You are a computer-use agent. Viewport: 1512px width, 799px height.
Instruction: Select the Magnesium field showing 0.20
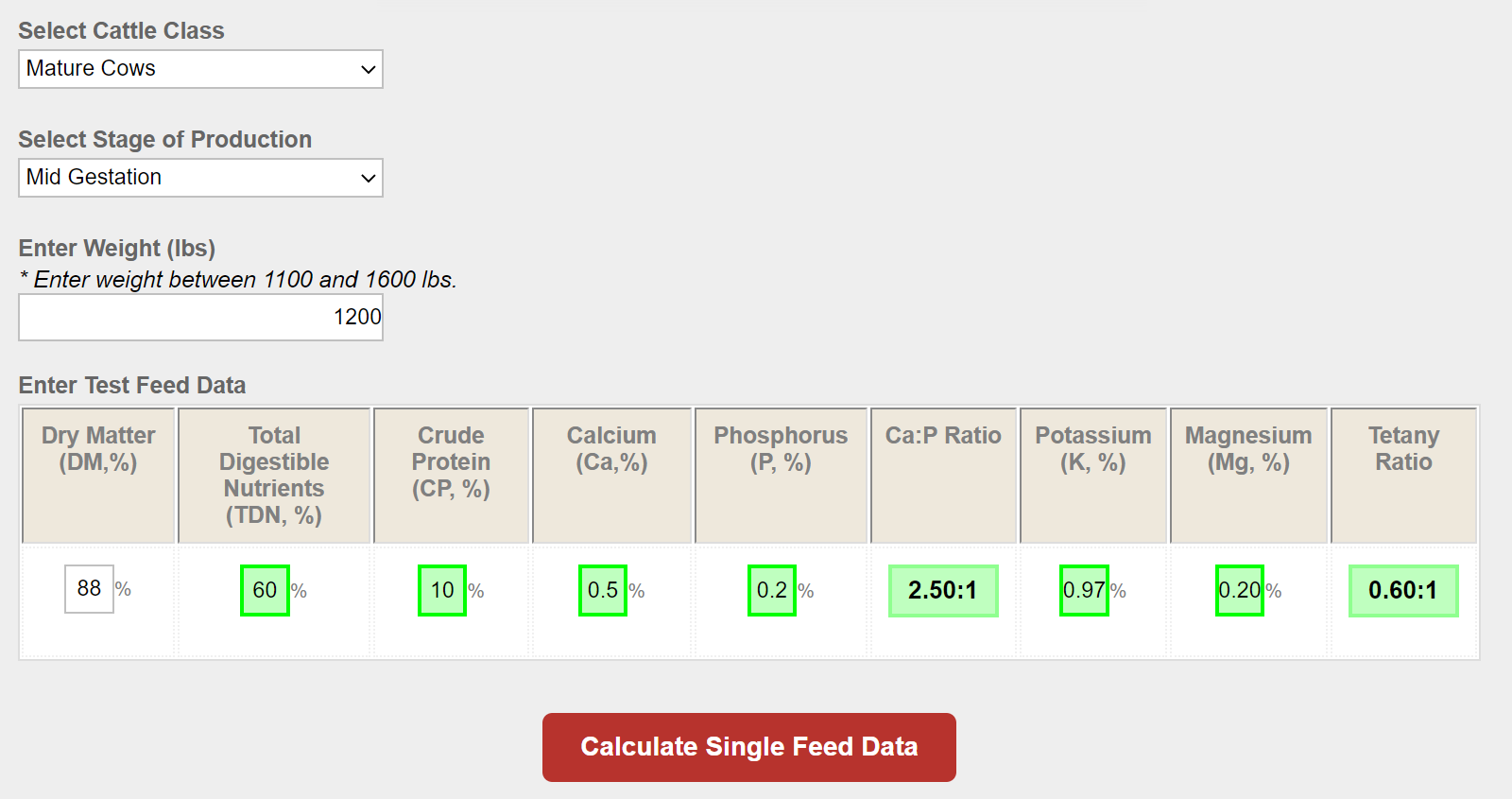pyautogui.click(x=1240, y=590)
